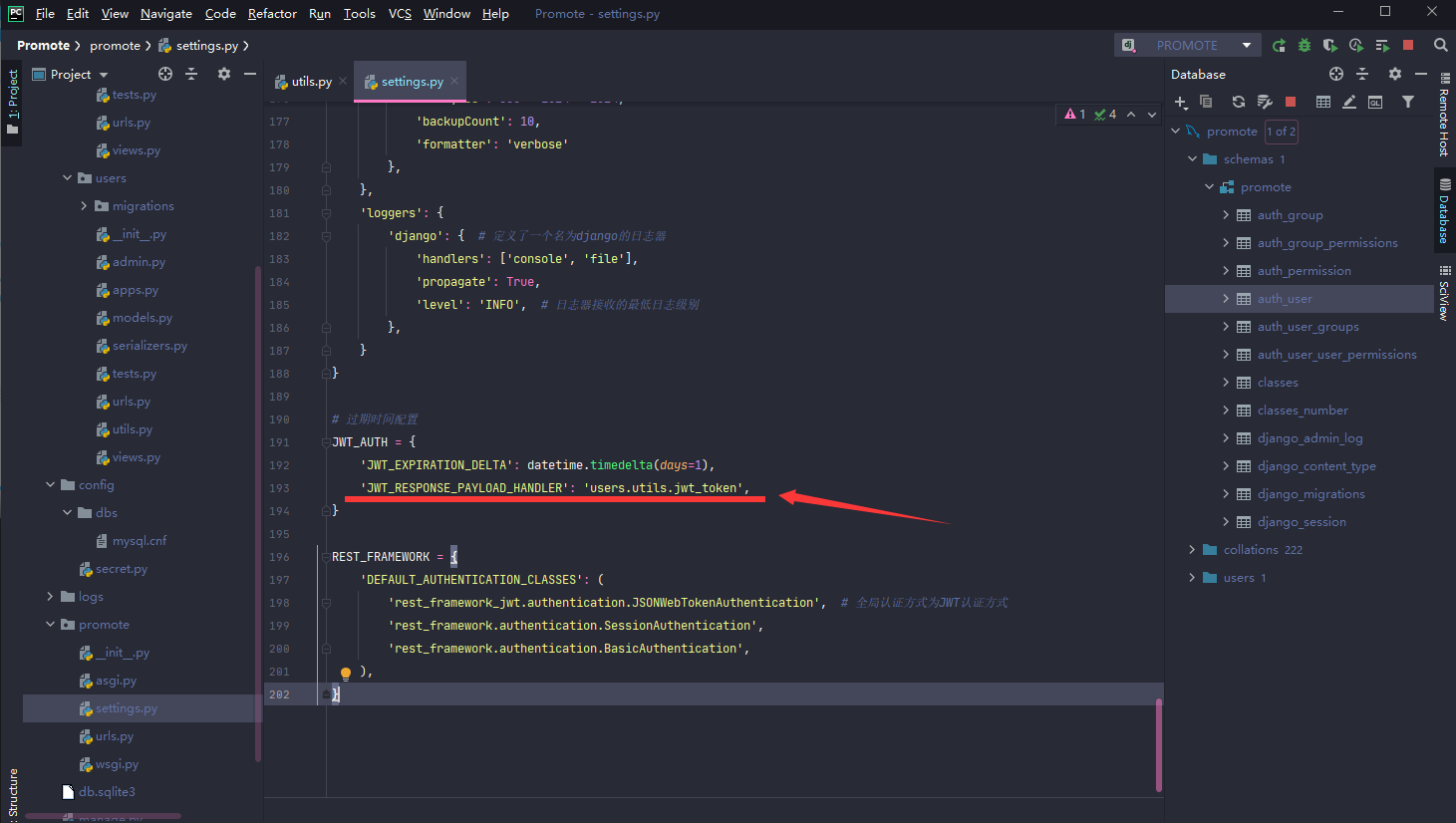Switch to the utils.py tab

coord(311,82)
